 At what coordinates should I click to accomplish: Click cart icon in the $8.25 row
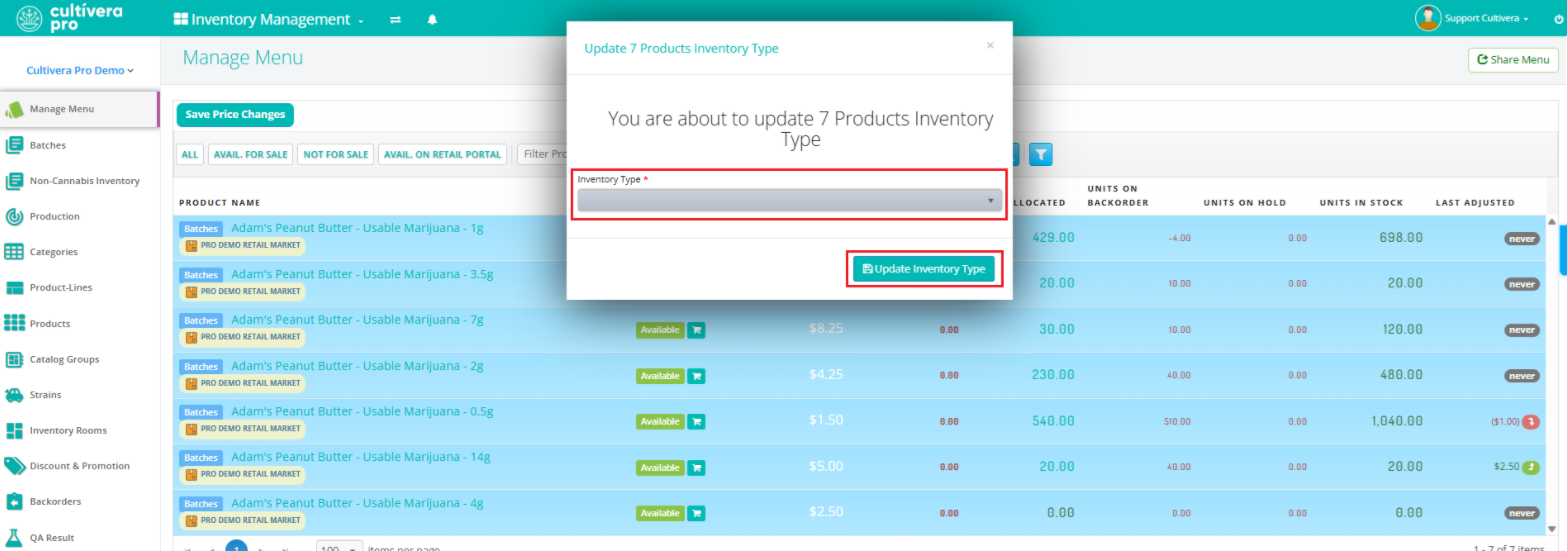[696, 330]
